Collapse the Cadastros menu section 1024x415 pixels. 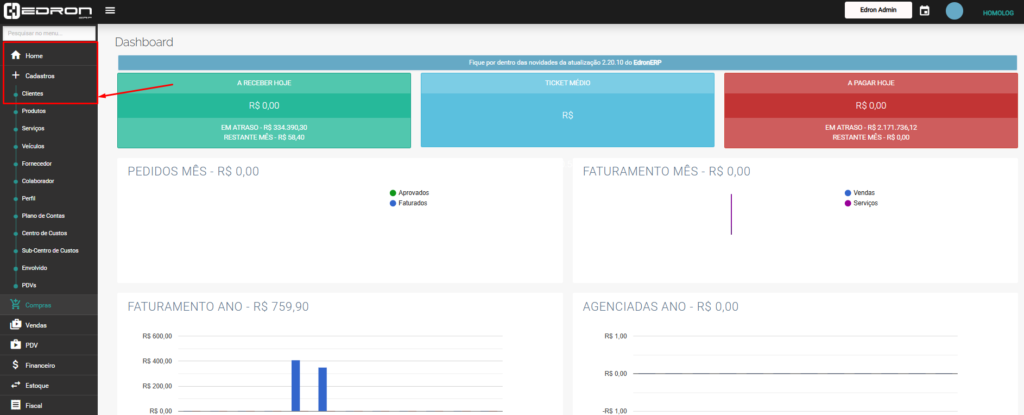tap(40, 76)
